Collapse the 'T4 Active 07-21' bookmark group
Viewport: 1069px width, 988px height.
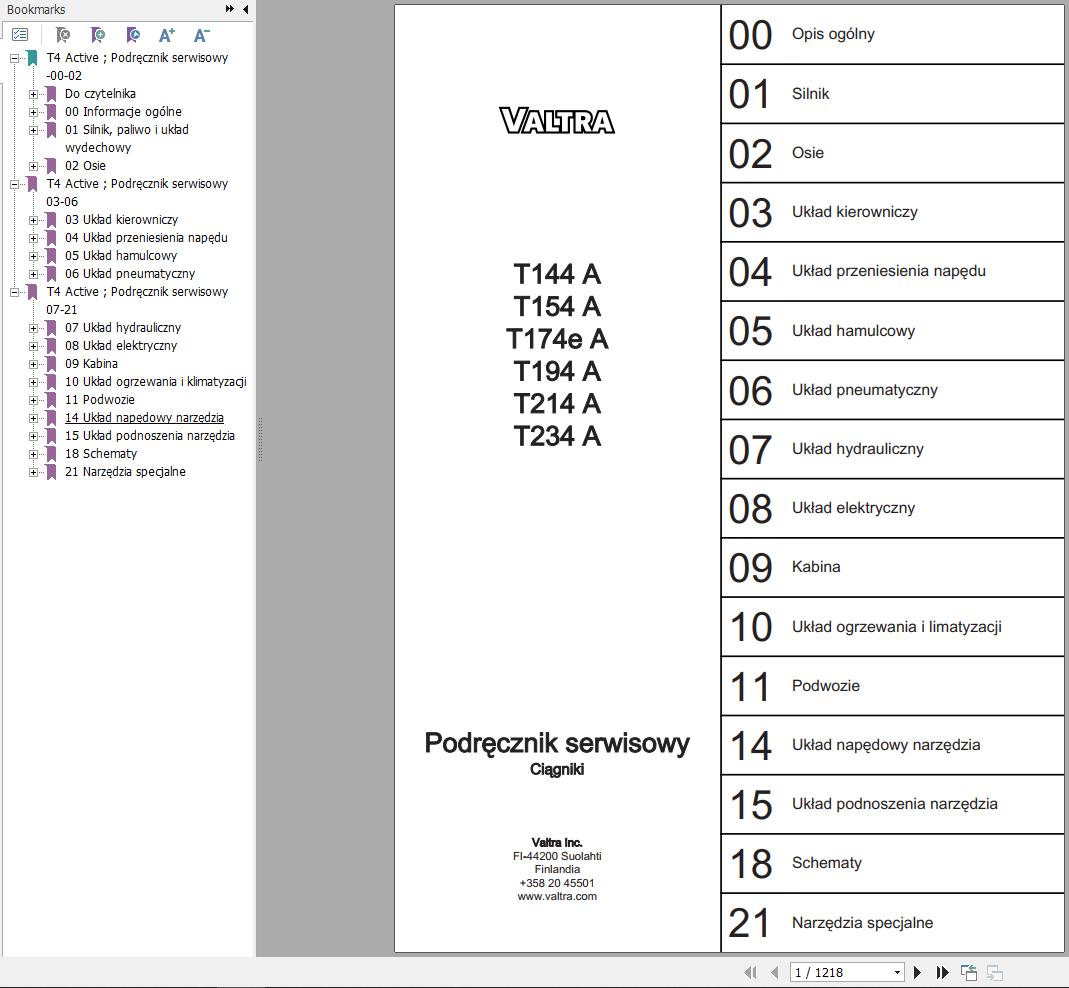pyautogui.click(x=14, y=293)
